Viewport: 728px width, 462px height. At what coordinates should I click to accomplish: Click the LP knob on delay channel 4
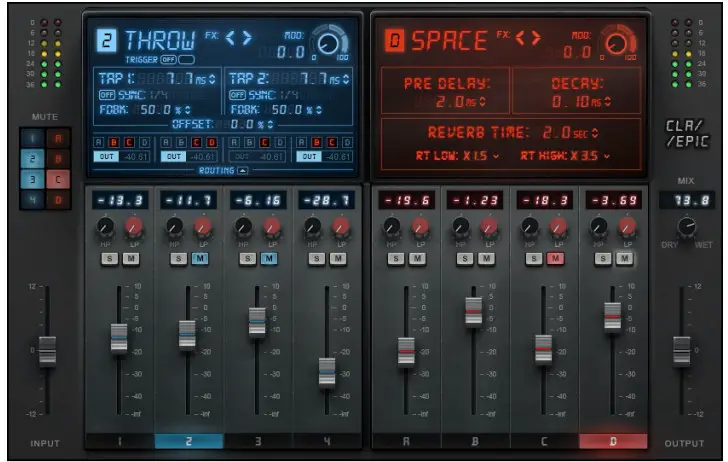coord(341,227)
